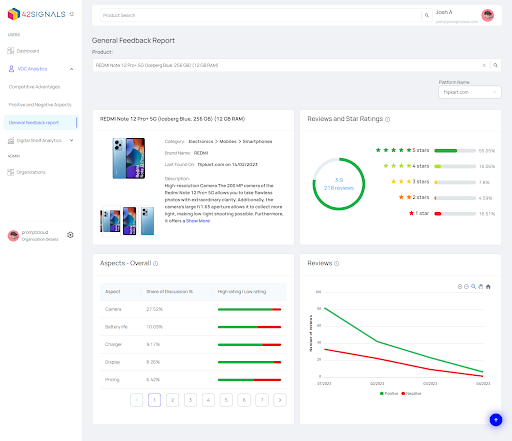
Task: Click the 4 stars rating bar
Action: pos(455,166)
